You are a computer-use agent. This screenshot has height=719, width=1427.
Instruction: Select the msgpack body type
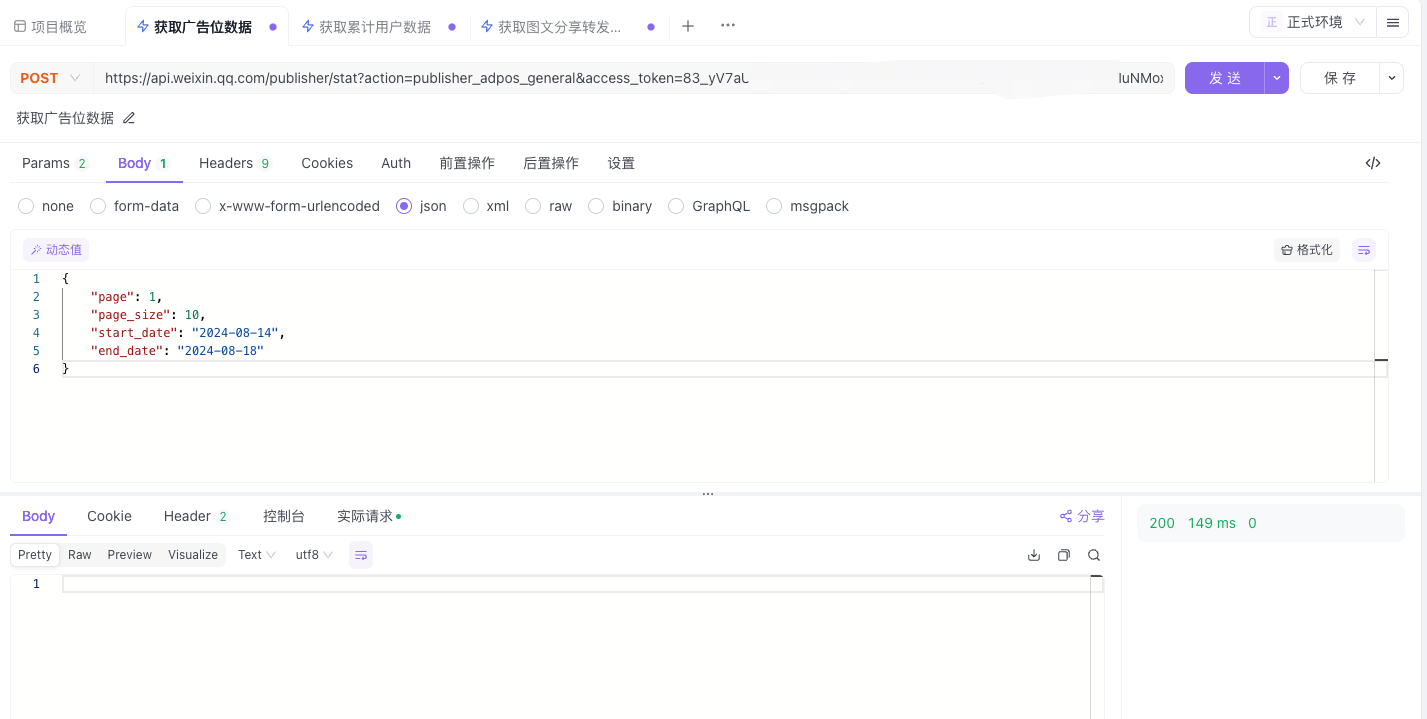tap(807, 206)
